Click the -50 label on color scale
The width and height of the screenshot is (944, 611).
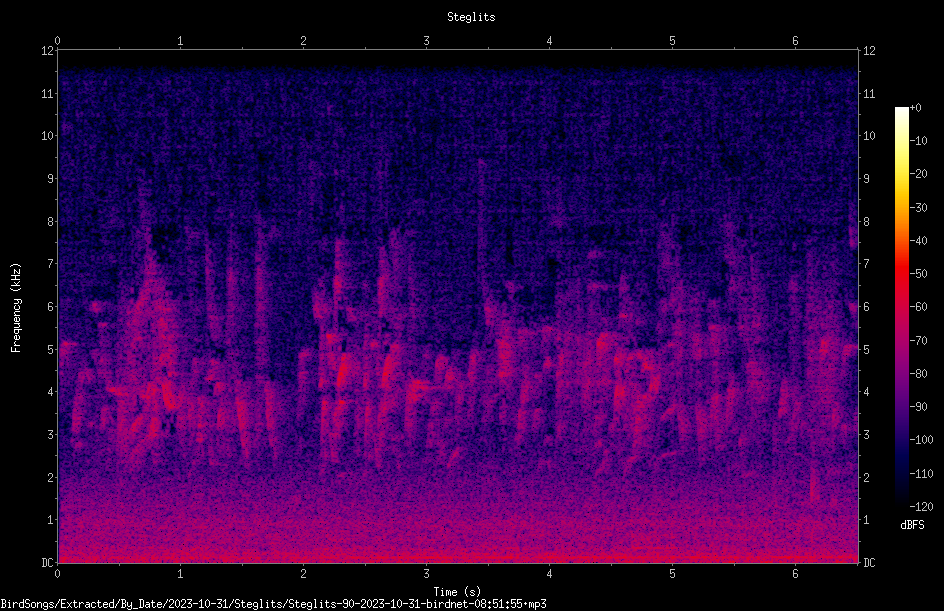(918, 273)
